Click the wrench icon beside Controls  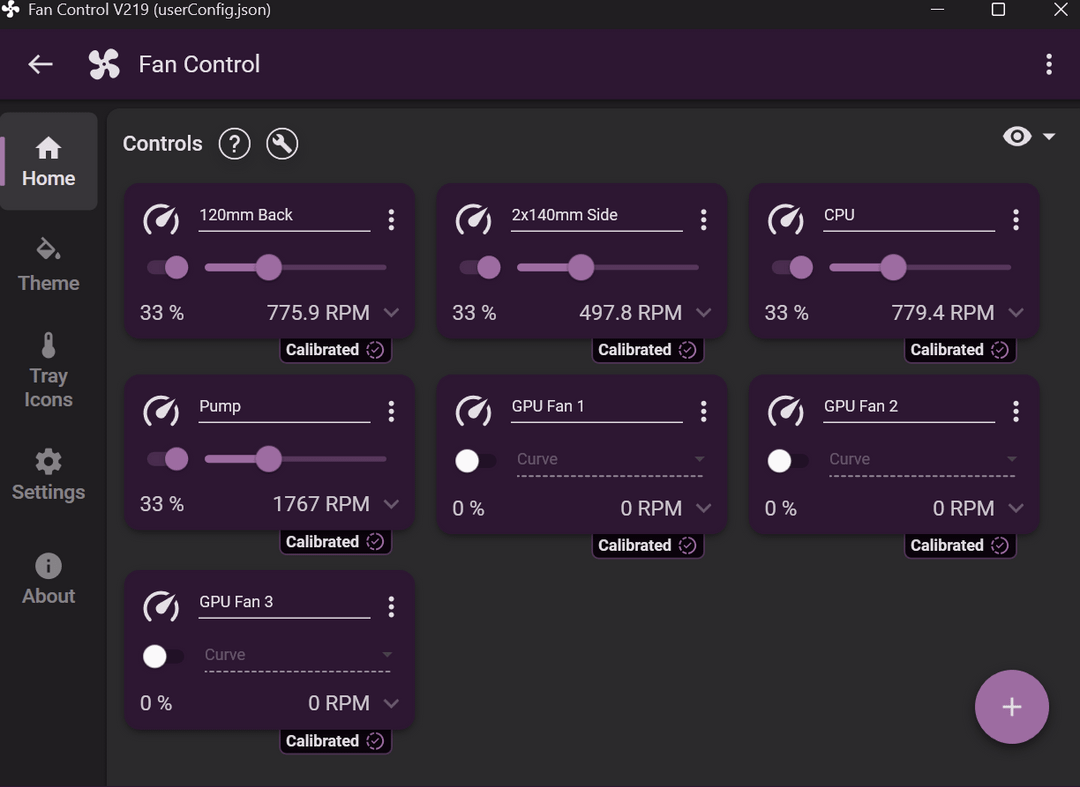(282, 144)
